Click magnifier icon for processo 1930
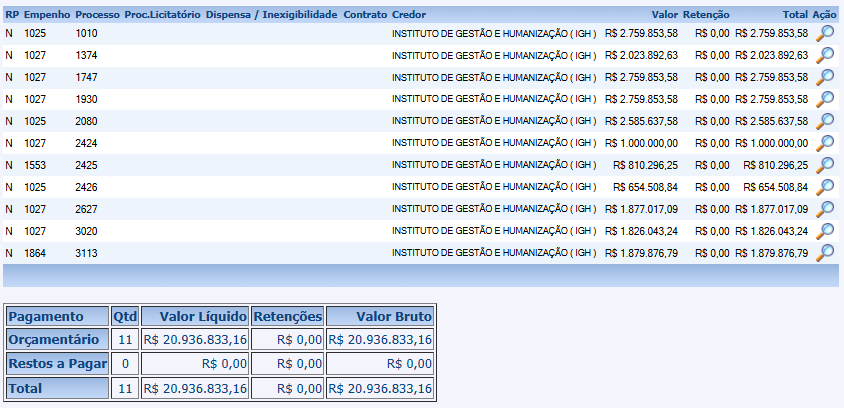 click(825, 99)
